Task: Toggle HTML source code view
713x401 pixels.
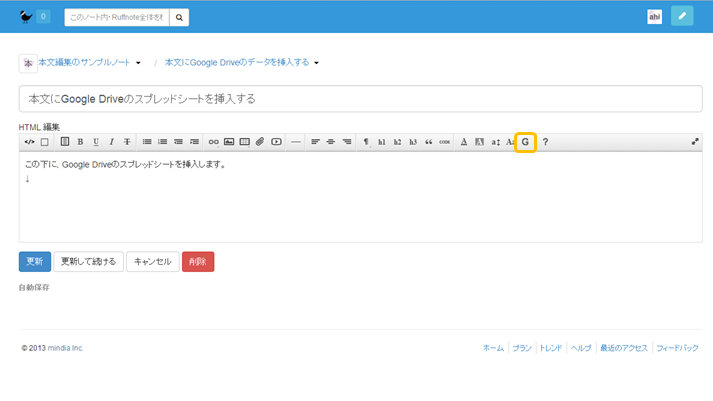Action: (x=29, y=142)
